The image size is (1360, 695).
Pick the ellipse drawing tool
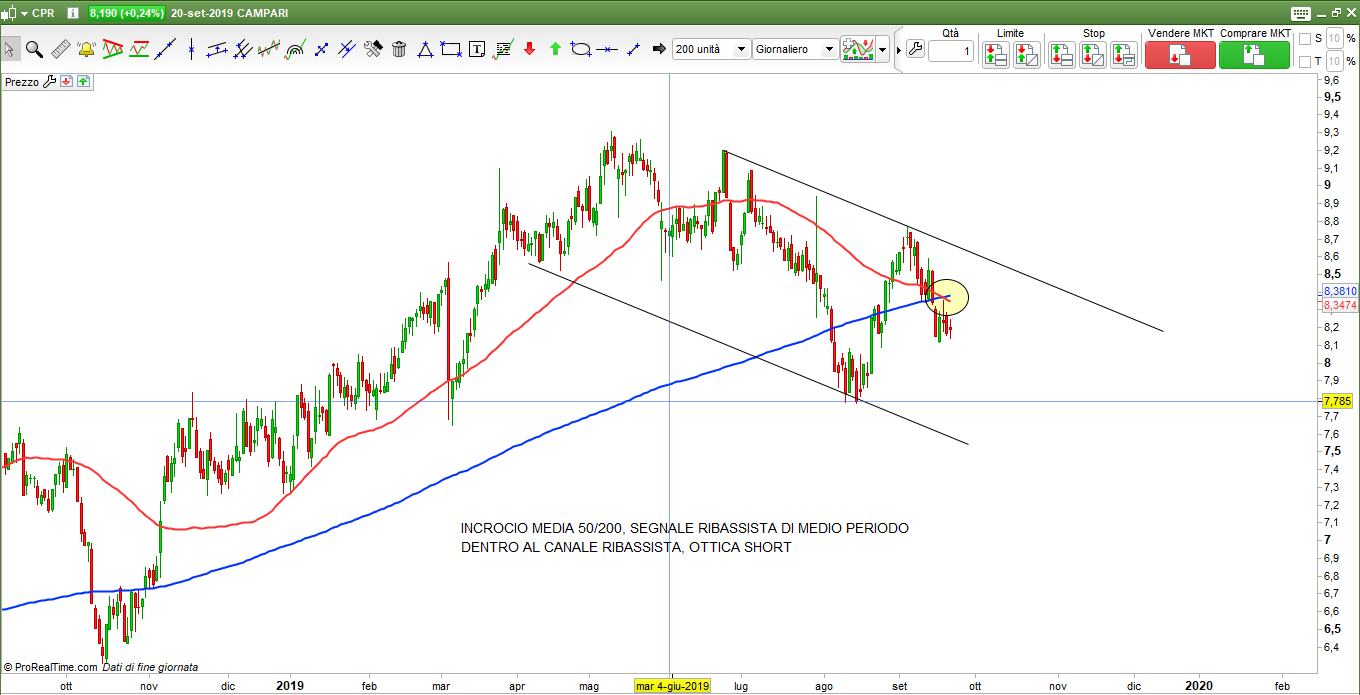pyautogui.click(x=581, y=49)
